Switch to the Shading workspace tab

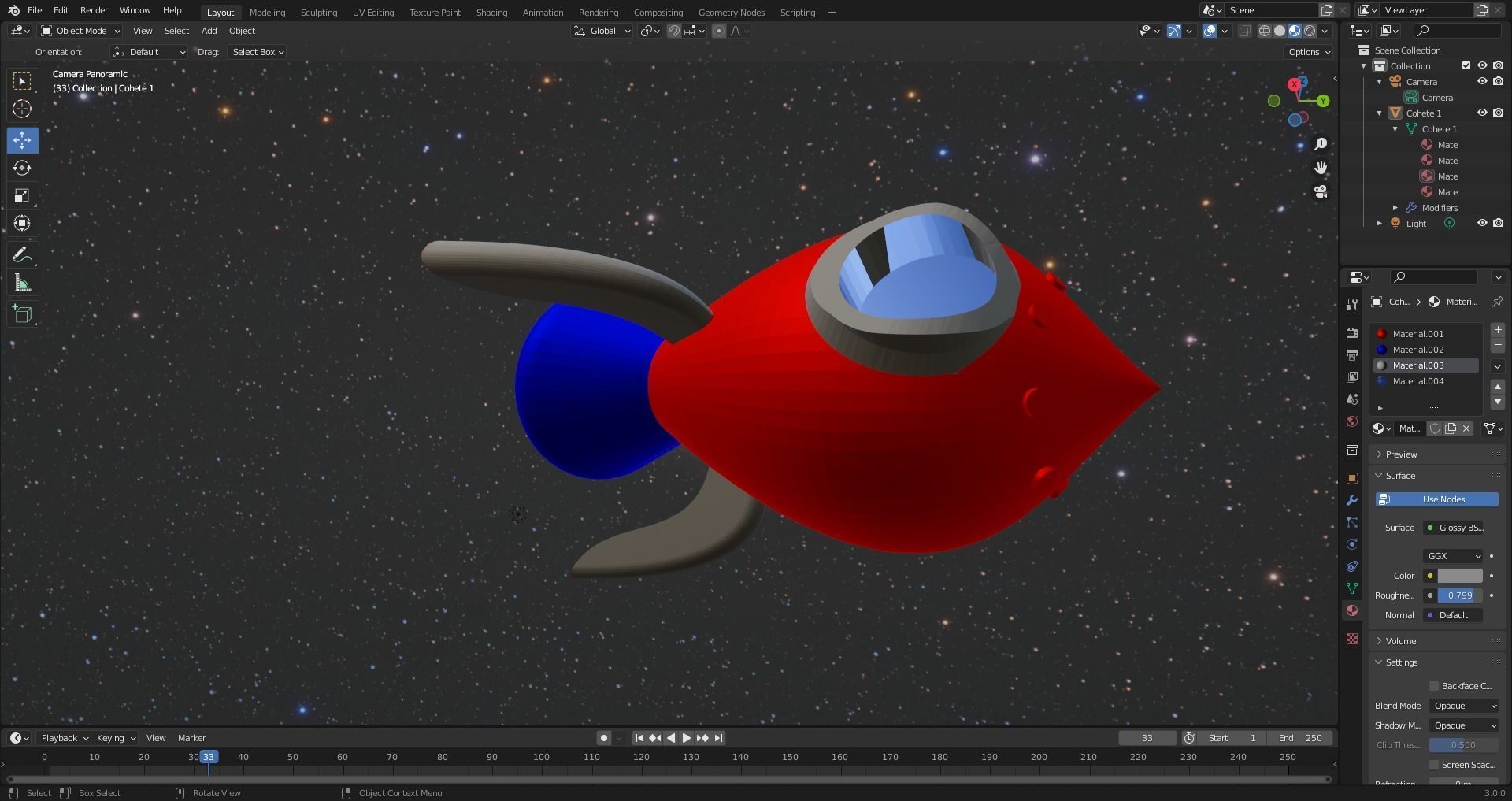(x=491, y=12)
